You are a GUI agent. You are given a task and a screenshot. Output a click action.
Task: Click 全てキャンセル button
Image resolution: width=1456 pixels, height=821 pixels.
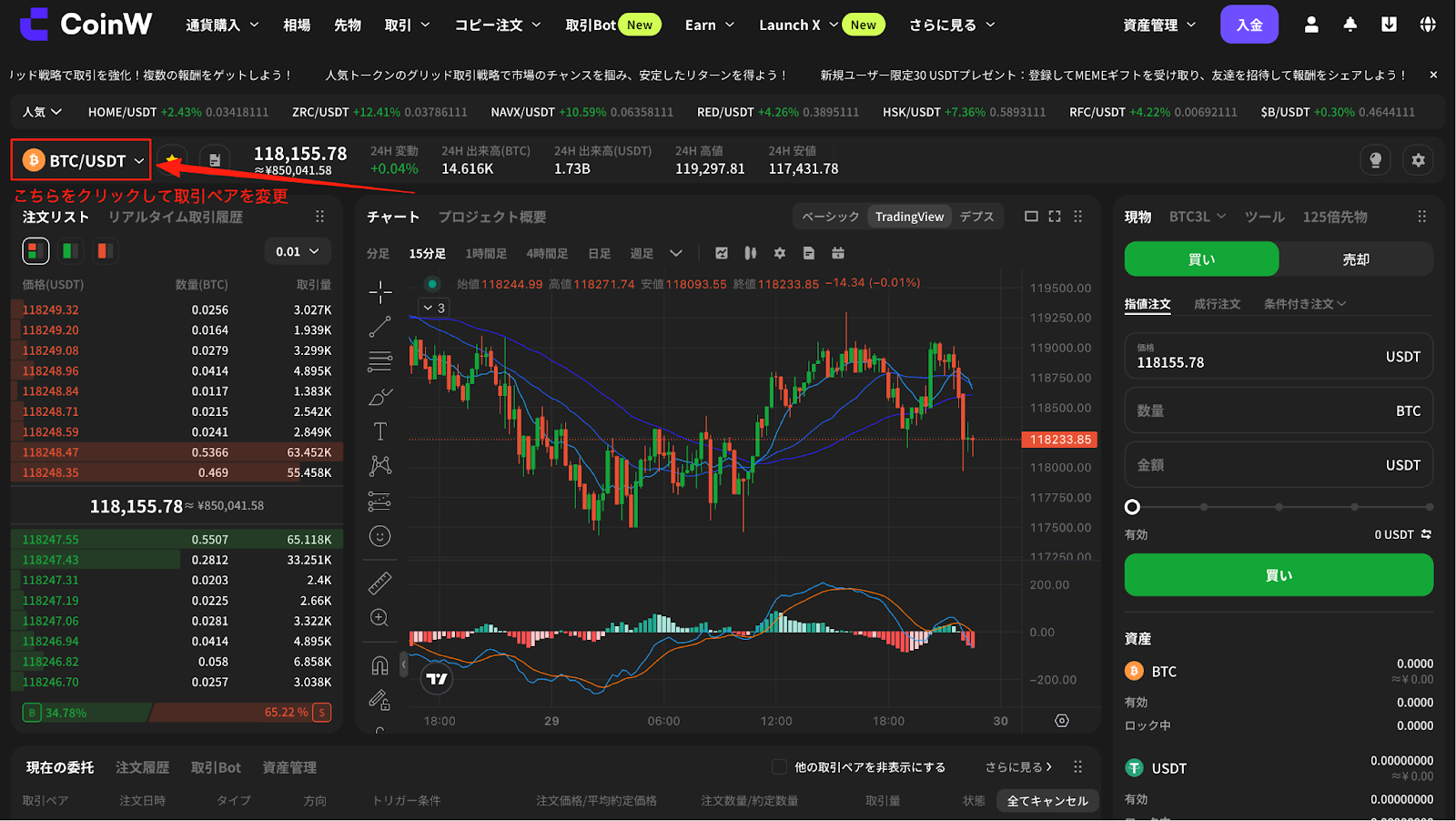point(1047,801)
